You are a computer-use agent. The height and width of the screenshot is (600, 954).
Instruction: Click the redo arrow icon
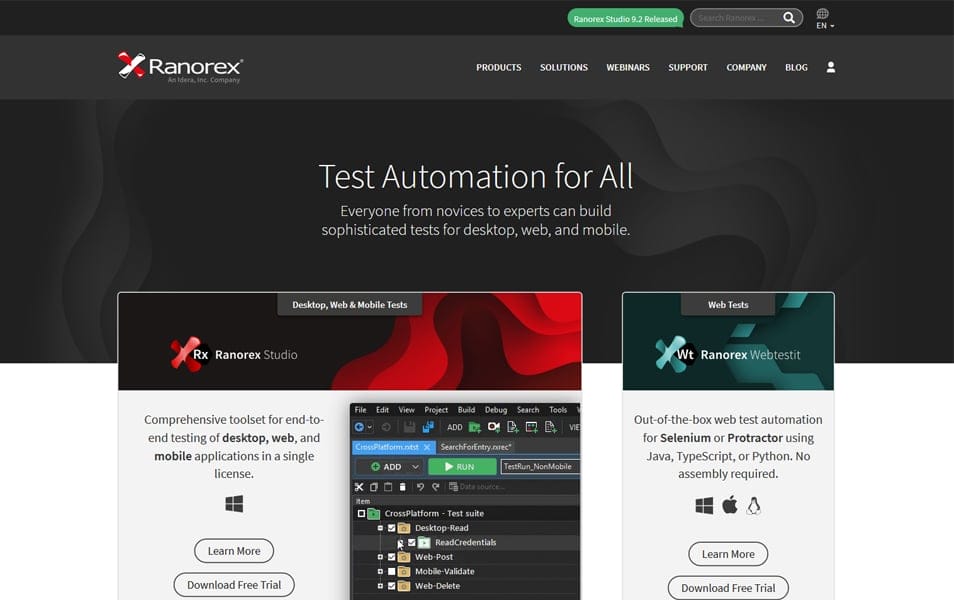click(x=436, y=487)
